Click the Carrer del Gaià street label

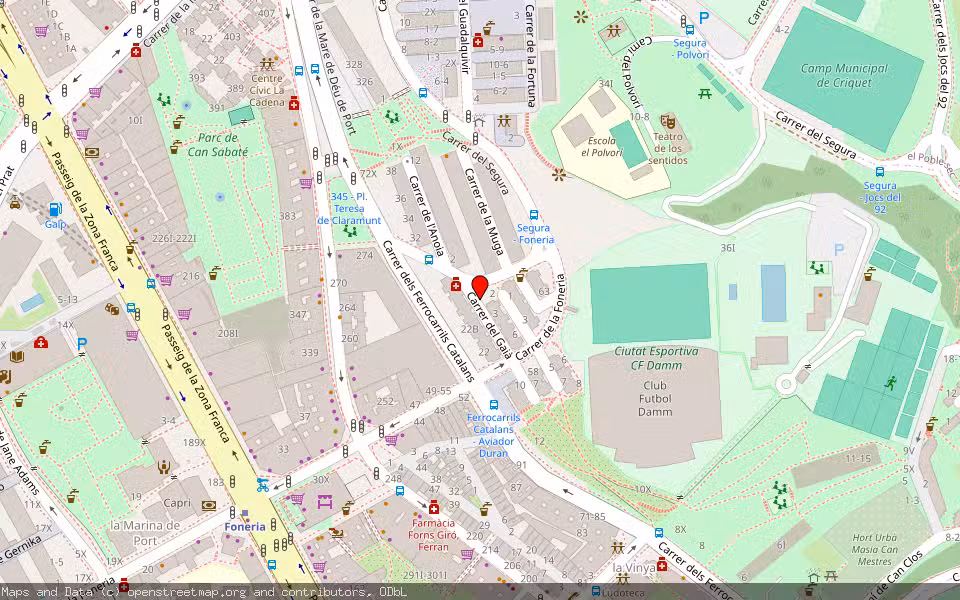coord(489,326)
